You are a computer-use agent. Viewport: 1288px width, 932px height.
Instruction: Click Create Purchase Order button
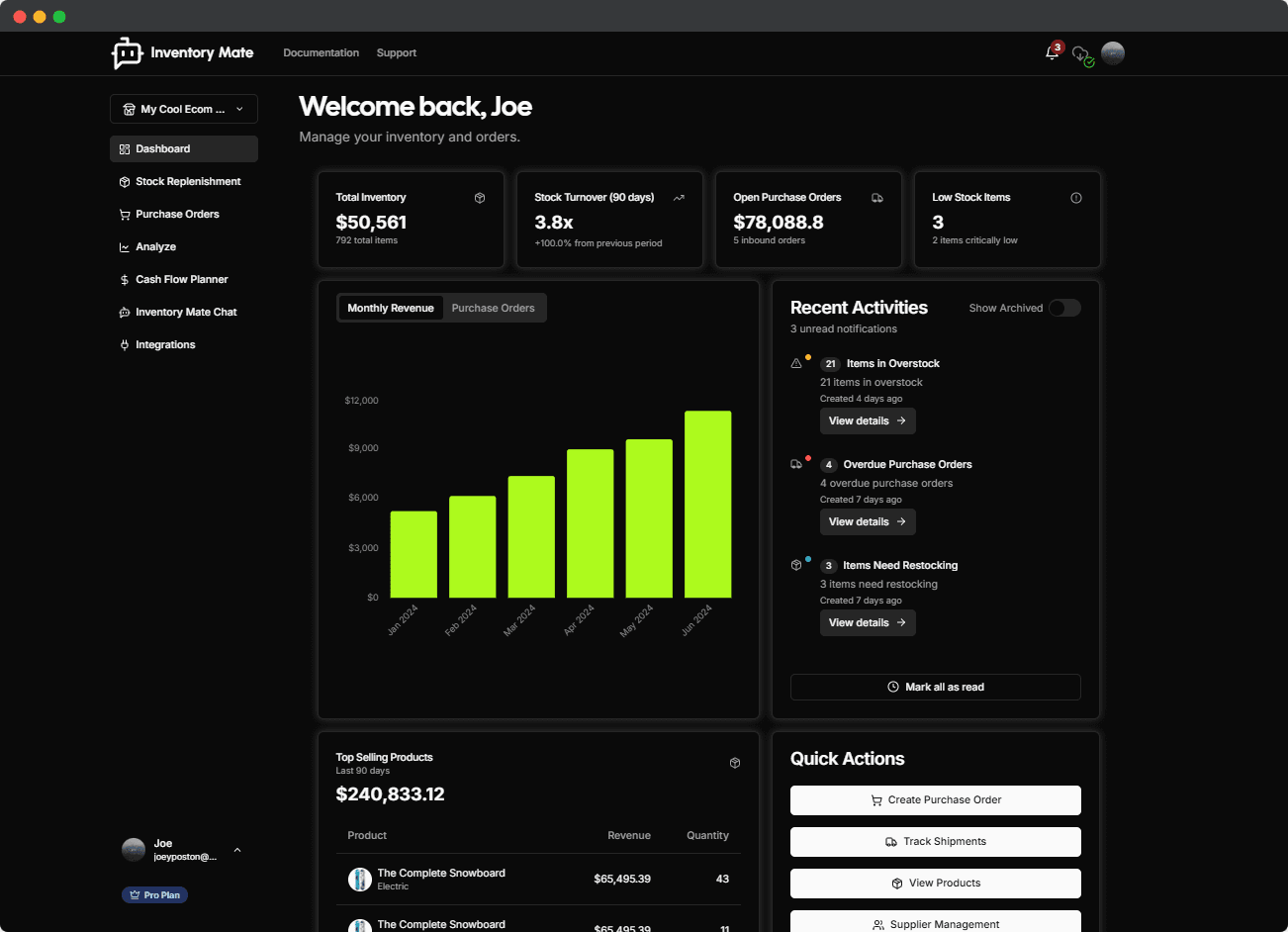936,799
